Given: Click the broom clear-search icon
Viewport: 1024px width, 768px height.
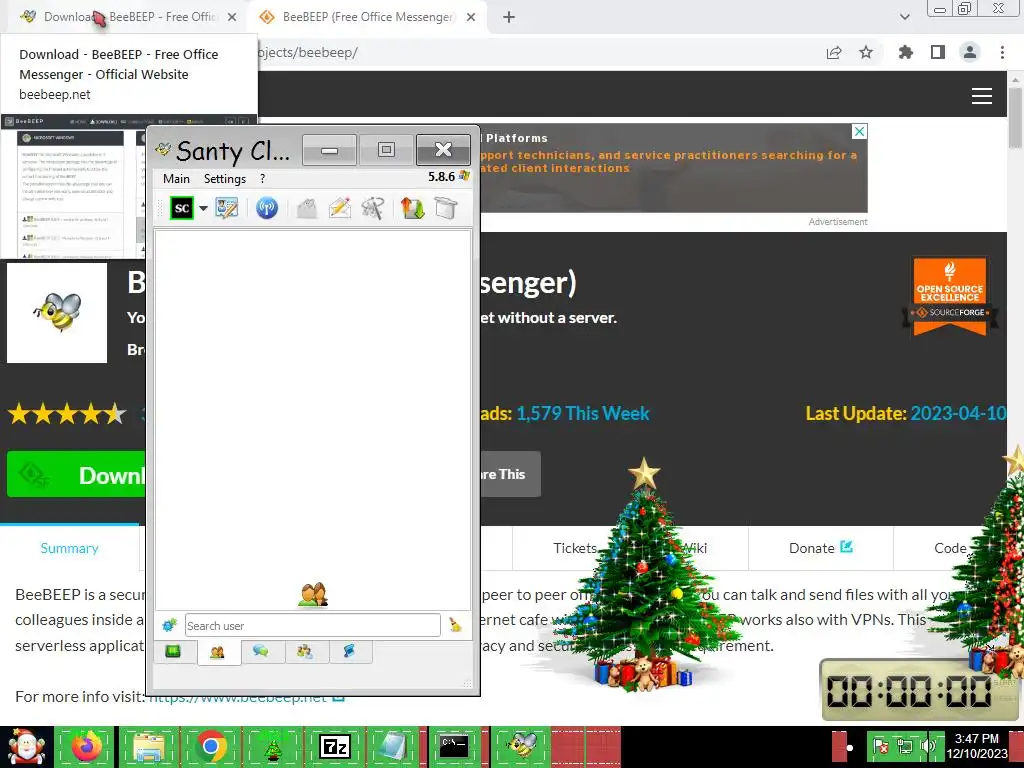Looking at the screenshot, I should coord(455,625).
